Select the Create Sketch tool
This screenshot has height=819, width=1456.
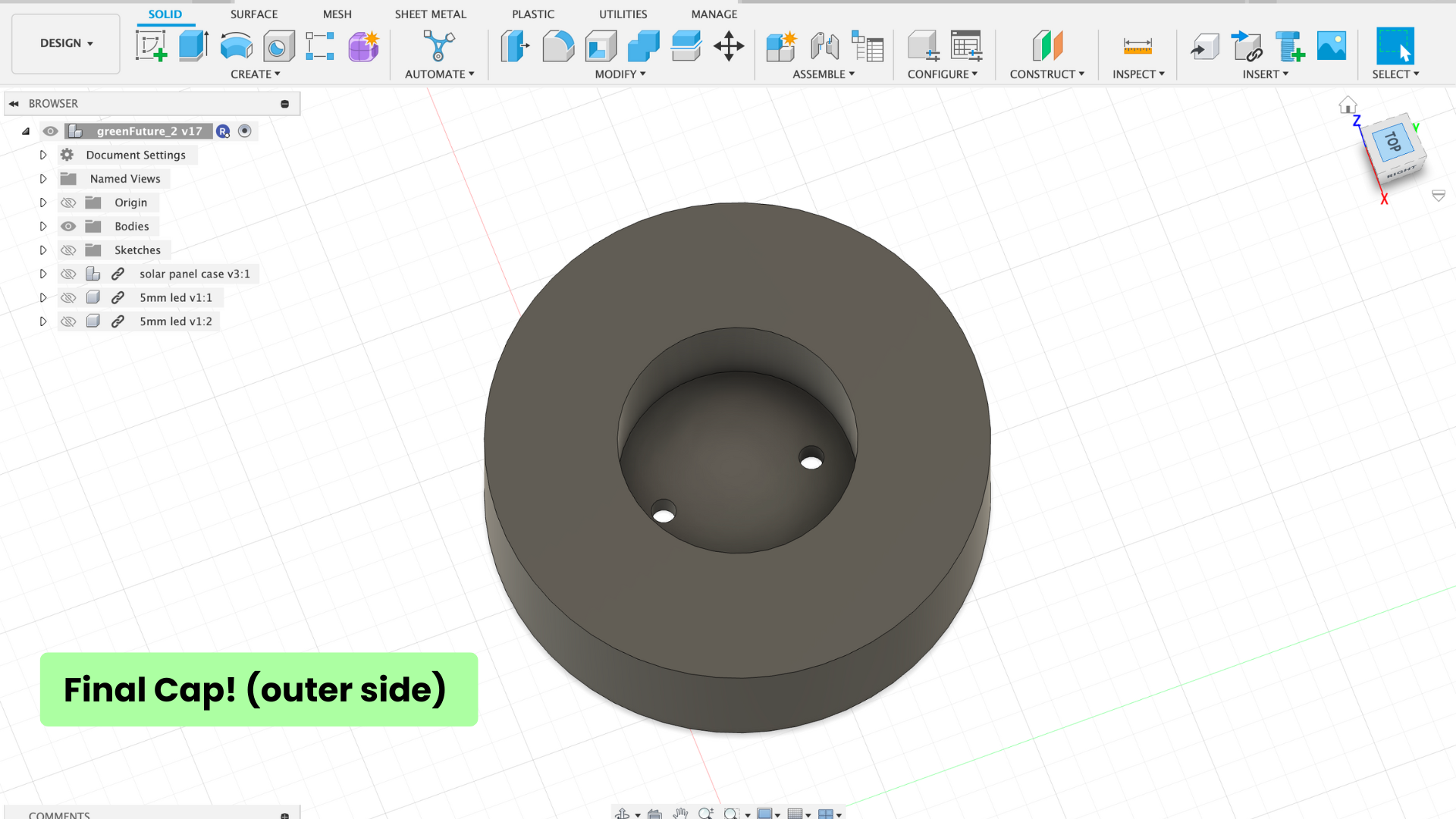(151, 46)
